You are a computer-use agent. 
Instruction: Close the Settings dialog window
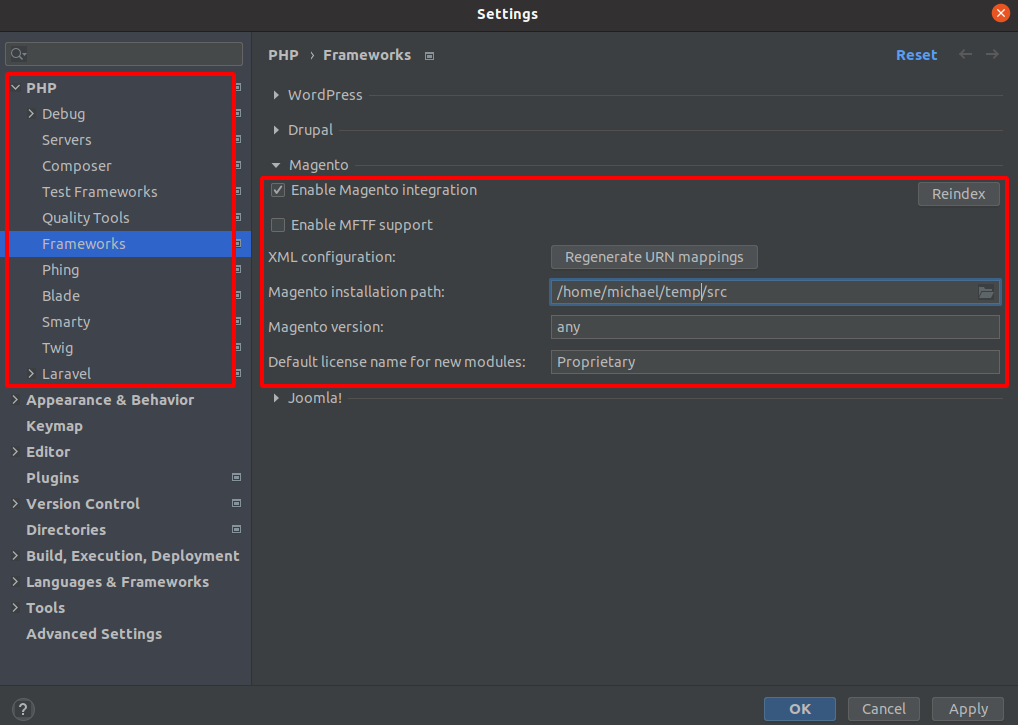pyautogui.click(x=1001, y=13)
